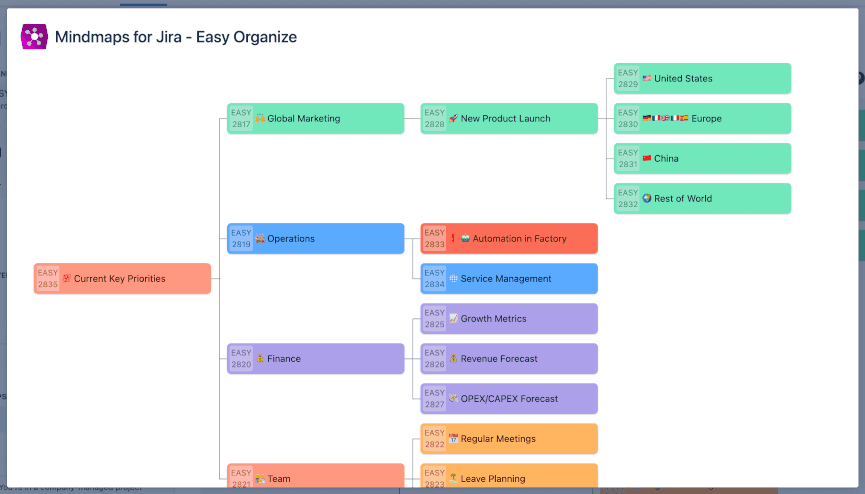Click the EASY 2817 issue key badge
The height and width of the screenshot is (494, 865).
[x=241, y=119]
